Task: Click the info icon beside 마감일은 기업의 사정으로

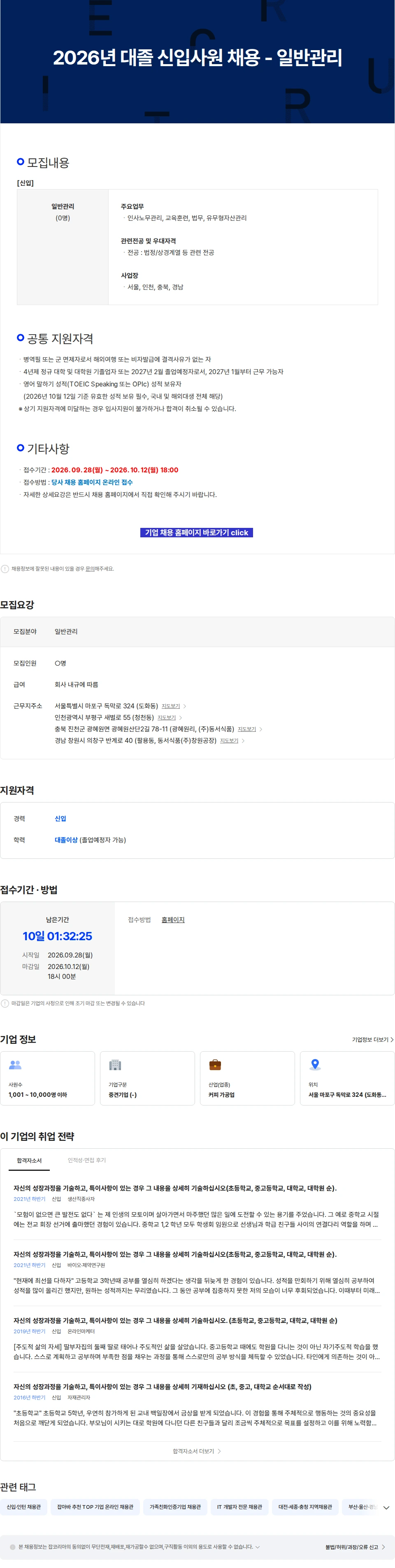Action: [x=5, y=1003]
